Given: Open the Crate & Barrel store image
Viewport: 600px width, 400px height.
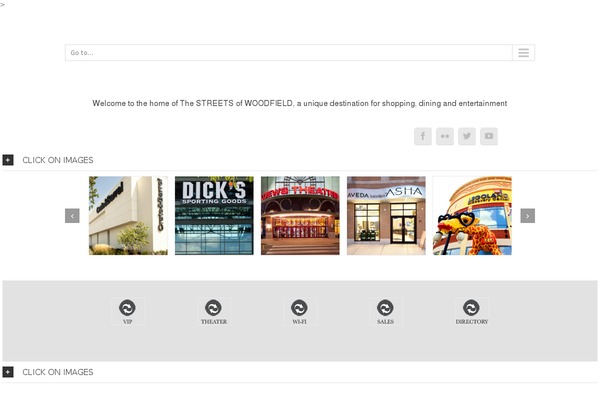Looking at the screenshot, I should pyautogui.click(x=128, y=216).
